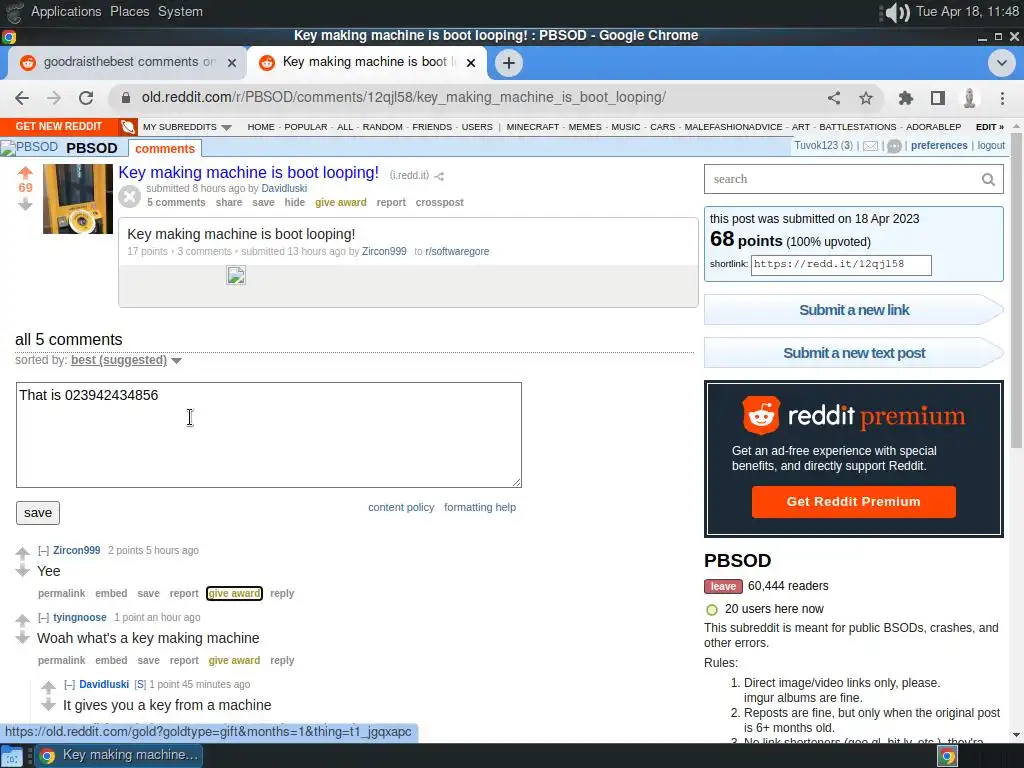Collapse Davidluski's reply with [–]
This screenshot has width=1024, height=768.
coord(69,684)
